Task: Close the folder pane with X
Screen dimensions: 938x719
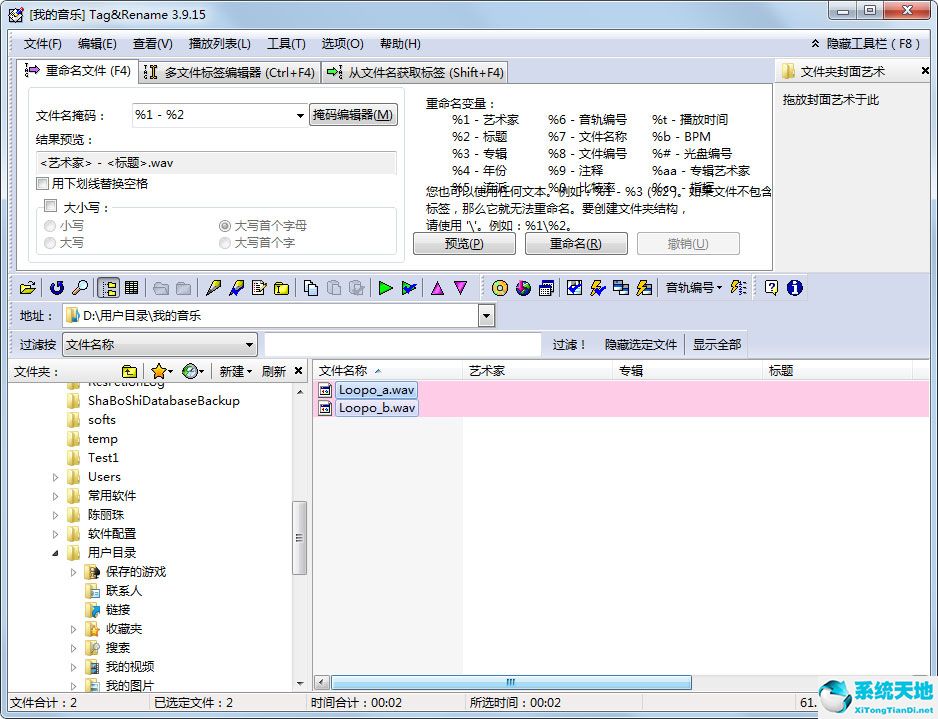Action: 299,371
